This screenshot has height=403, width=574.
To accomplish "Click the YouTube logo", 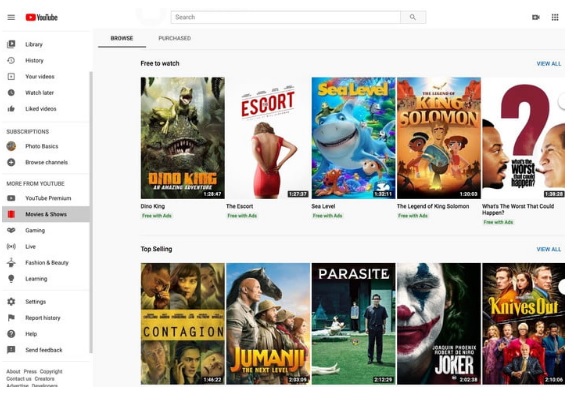I will [x=41, y=17].
